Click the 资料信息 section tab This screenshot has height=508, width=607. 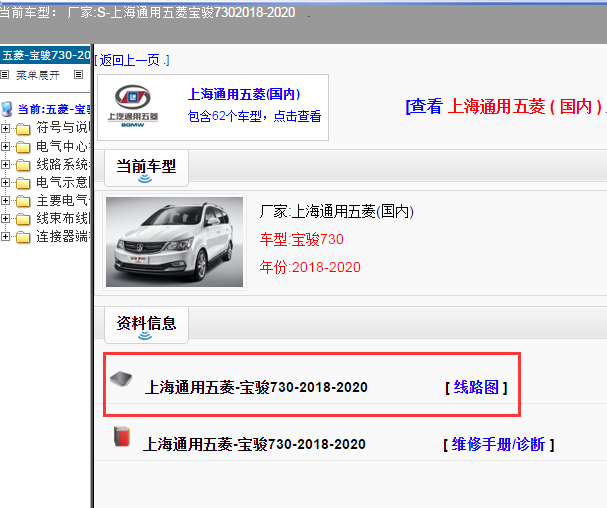point(146,325)
